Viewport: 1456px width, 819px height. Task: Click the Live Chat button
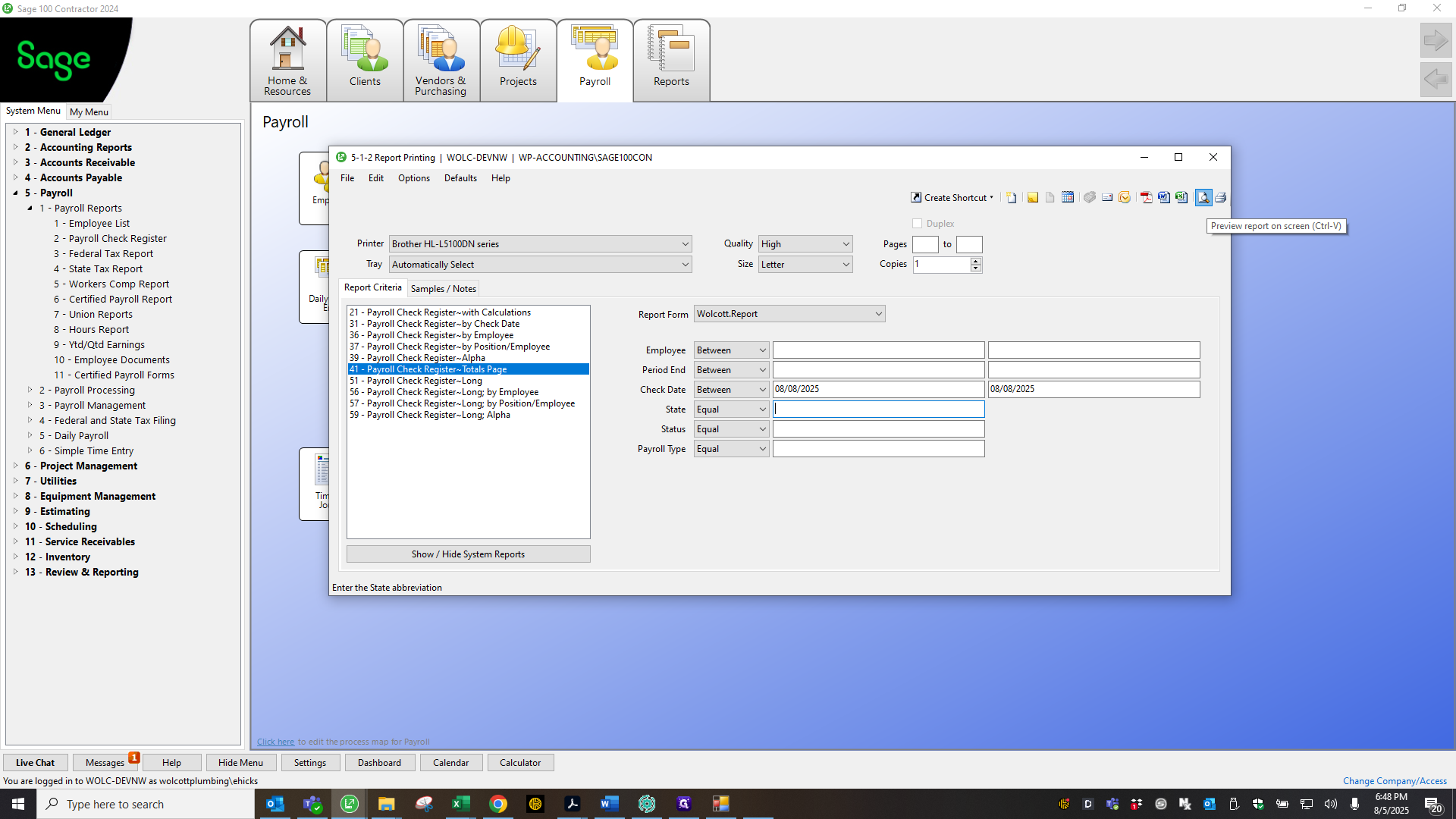(x=35, y=763)
